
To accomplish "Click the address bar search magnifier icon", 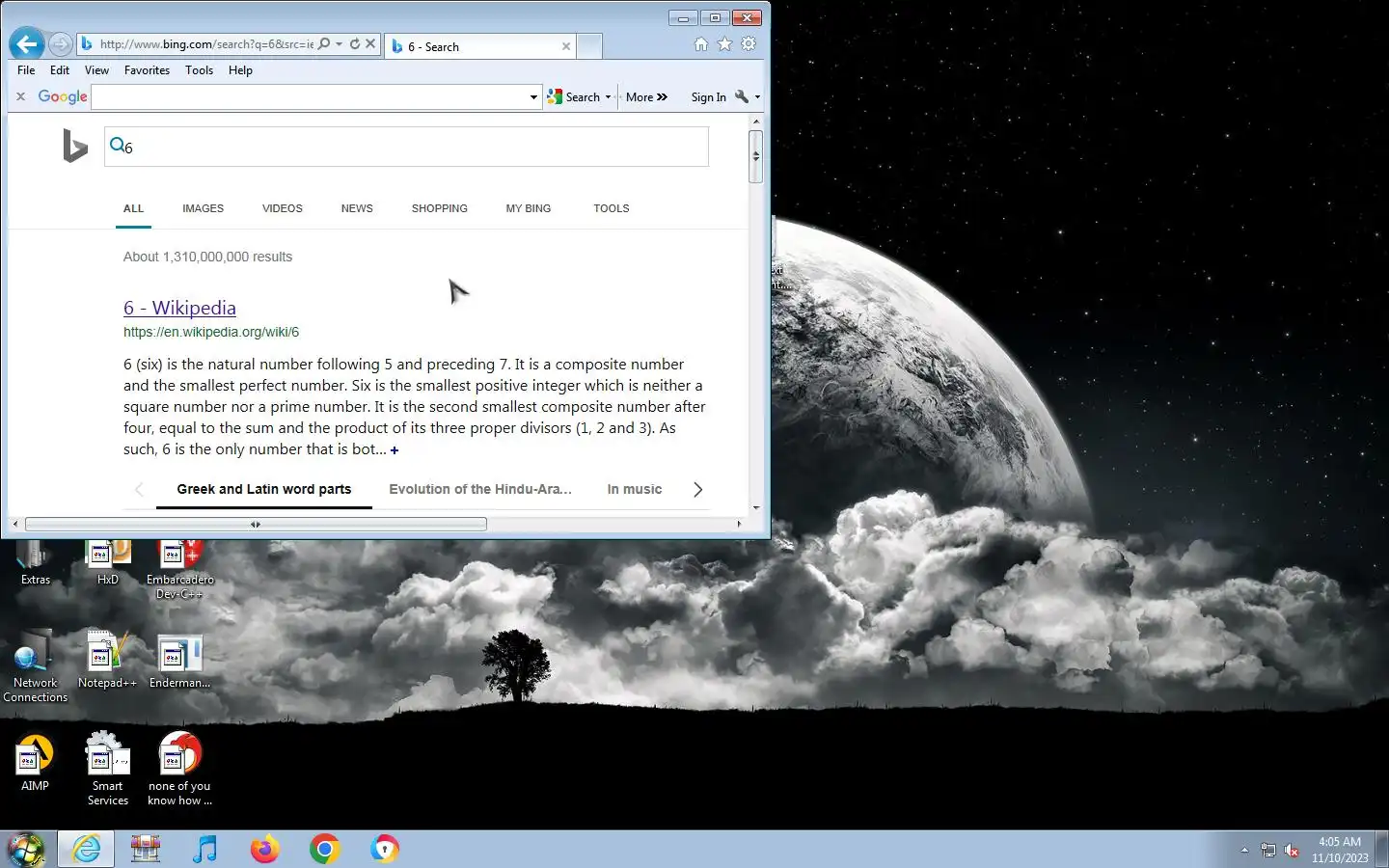I will click(x=324, y=43).
